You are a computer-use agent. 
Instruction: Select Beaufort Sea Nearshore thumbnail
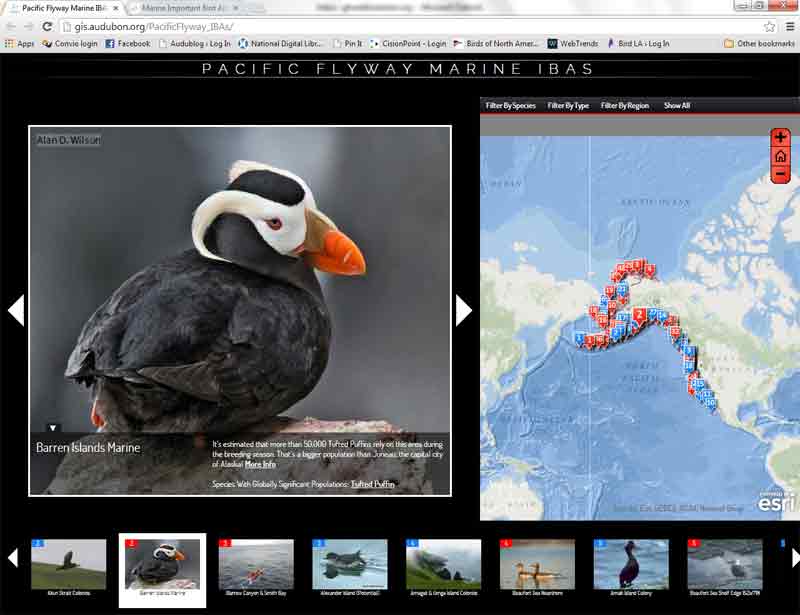click(x=537, y=568)
